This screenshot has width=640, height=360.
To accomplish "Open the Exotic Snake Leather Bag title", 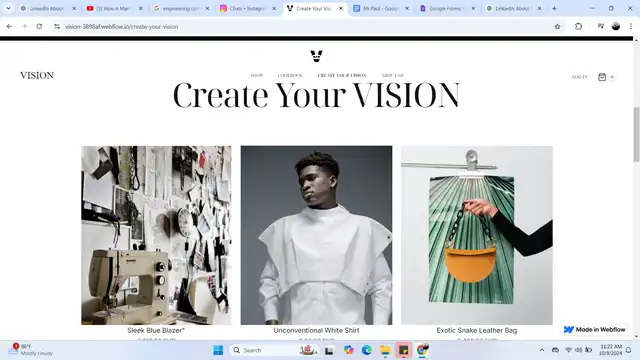I will click(477, 330).
